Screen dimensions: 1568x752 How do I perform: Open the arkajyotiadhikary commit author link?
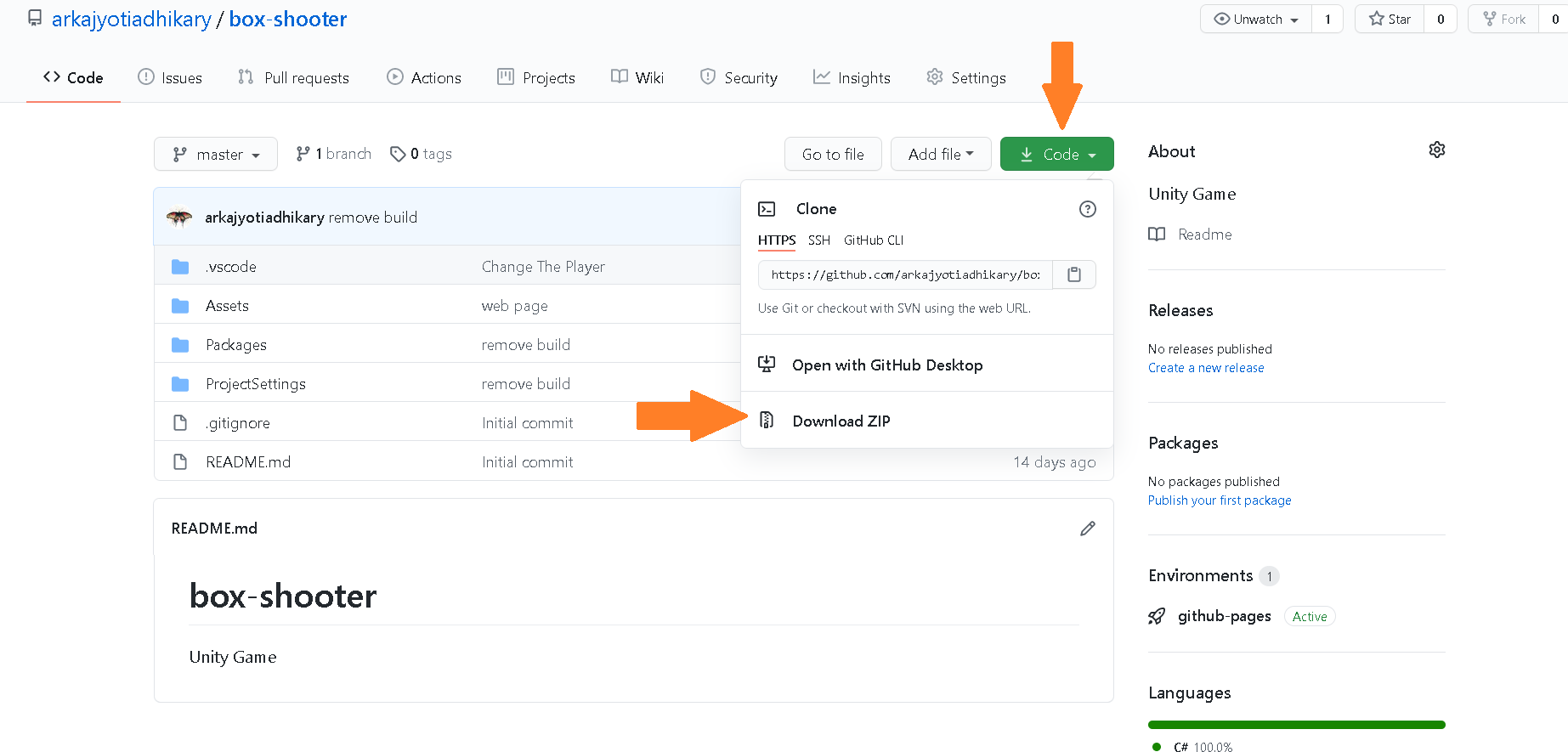(264, 218)
